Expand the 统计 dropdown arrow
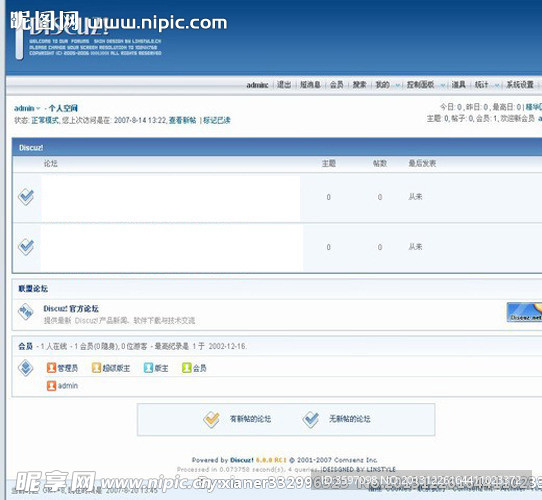This screenshot has width=542, height=500. click(497, 85)
